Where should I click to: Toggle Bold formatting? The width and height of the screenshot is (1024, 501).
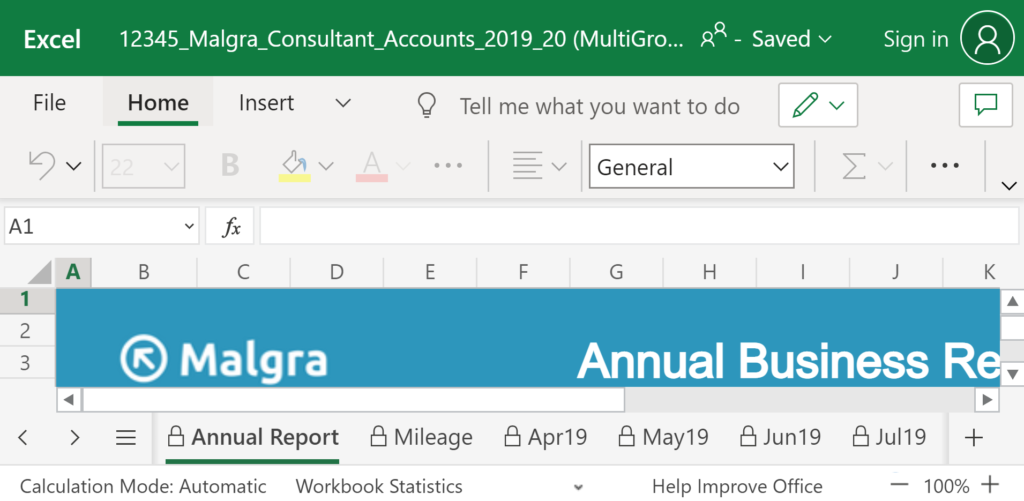click(x=230, y=166)
